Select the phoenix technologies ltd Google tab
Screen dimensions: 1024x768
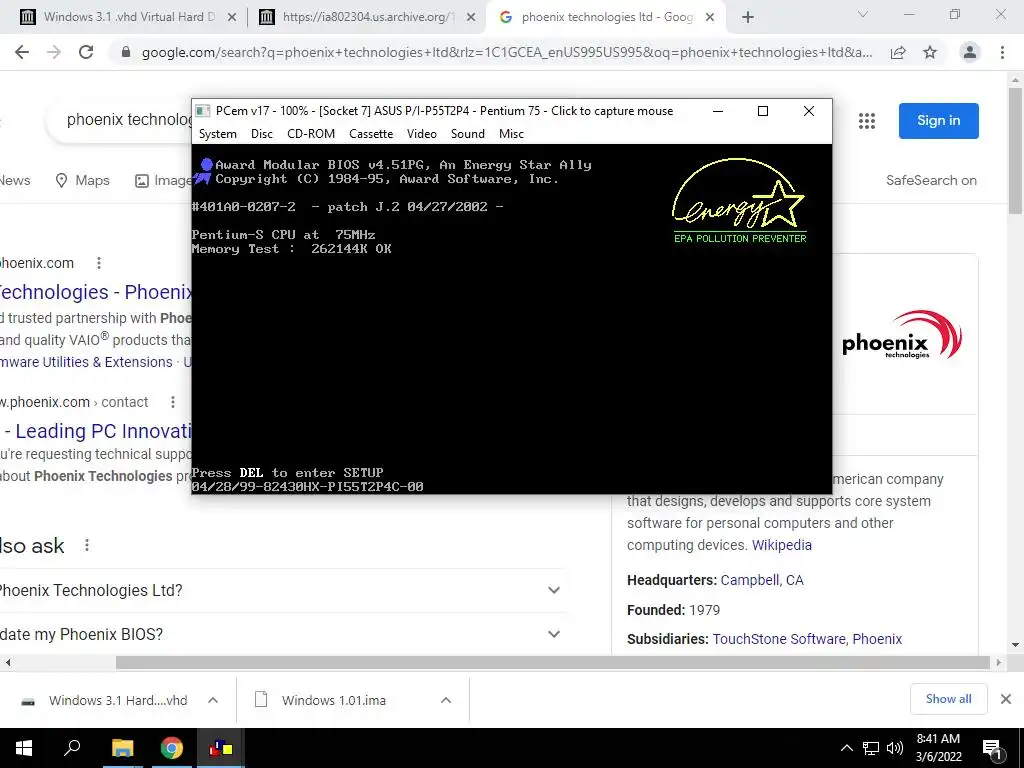pyautogui.click(x=607, y=17)
